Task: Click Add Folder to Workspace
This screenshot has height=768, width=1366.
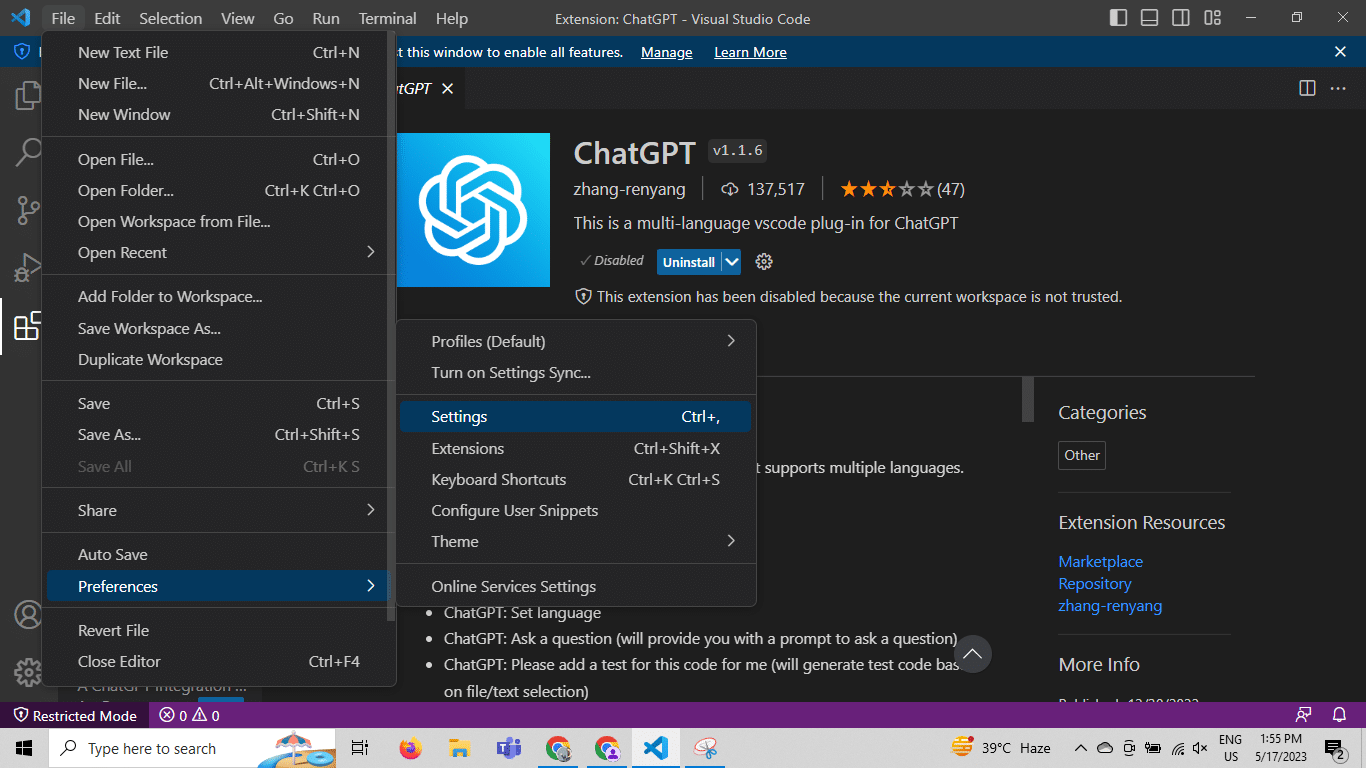Action: point(218,296)
